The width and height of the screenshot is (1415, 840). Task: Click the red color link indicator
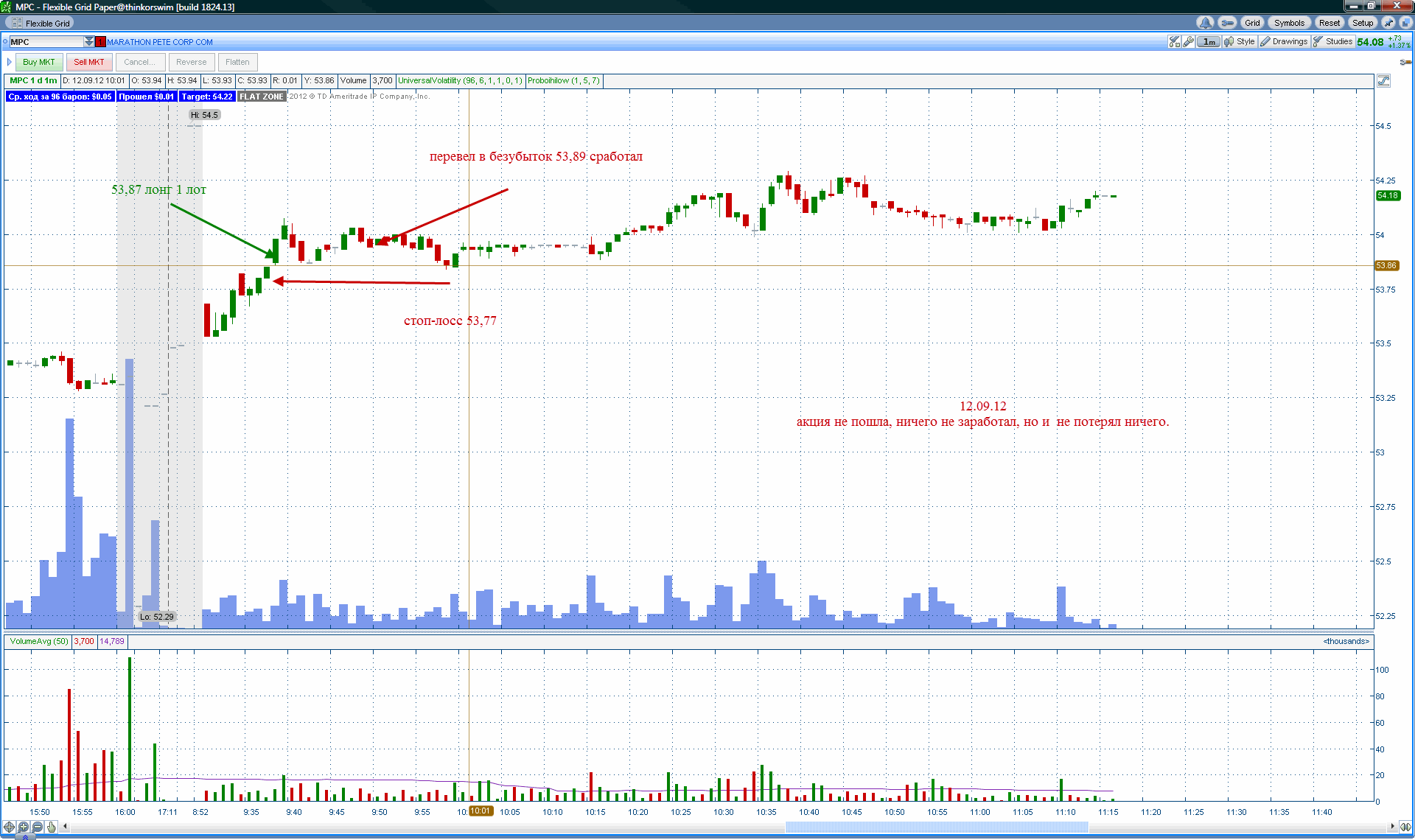pos(101,42)
